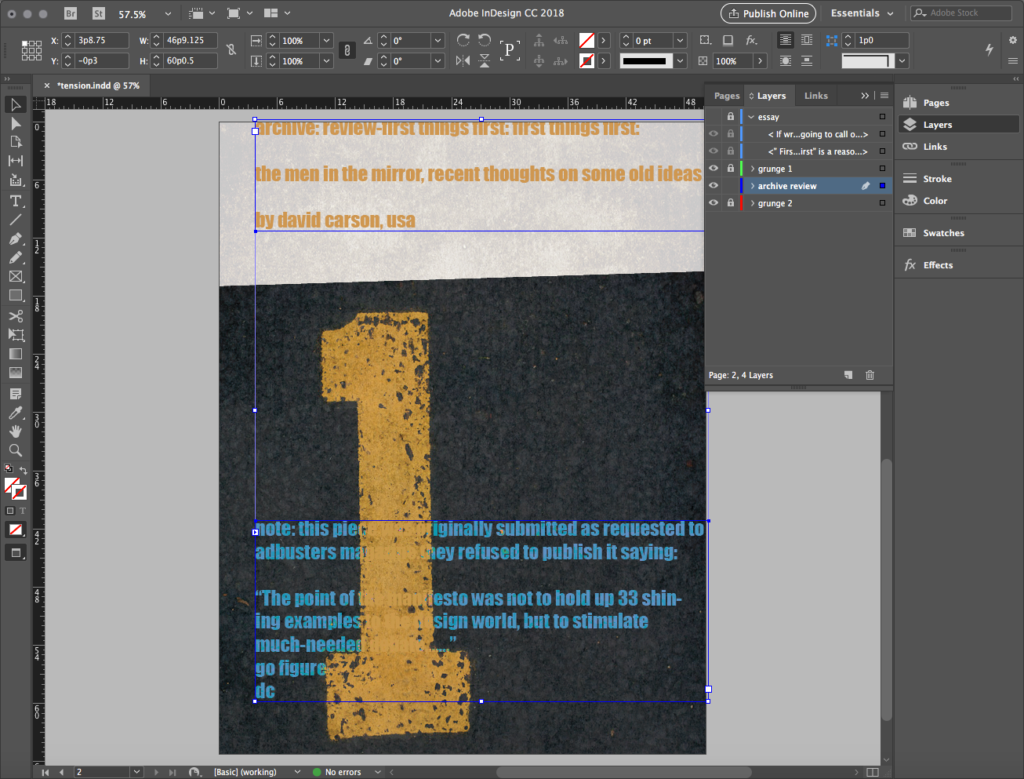The image size is (1024, 779).
Task: Choose the Zoom tool magnifier
Action: (x=15, y=450)
